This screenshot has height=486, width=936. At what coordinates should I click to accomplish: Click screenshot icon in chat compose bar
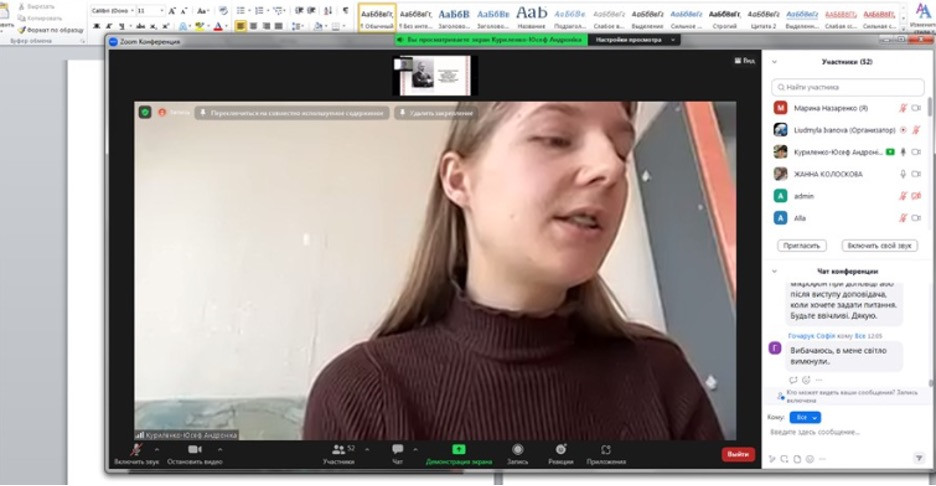[x=784, y=459]
